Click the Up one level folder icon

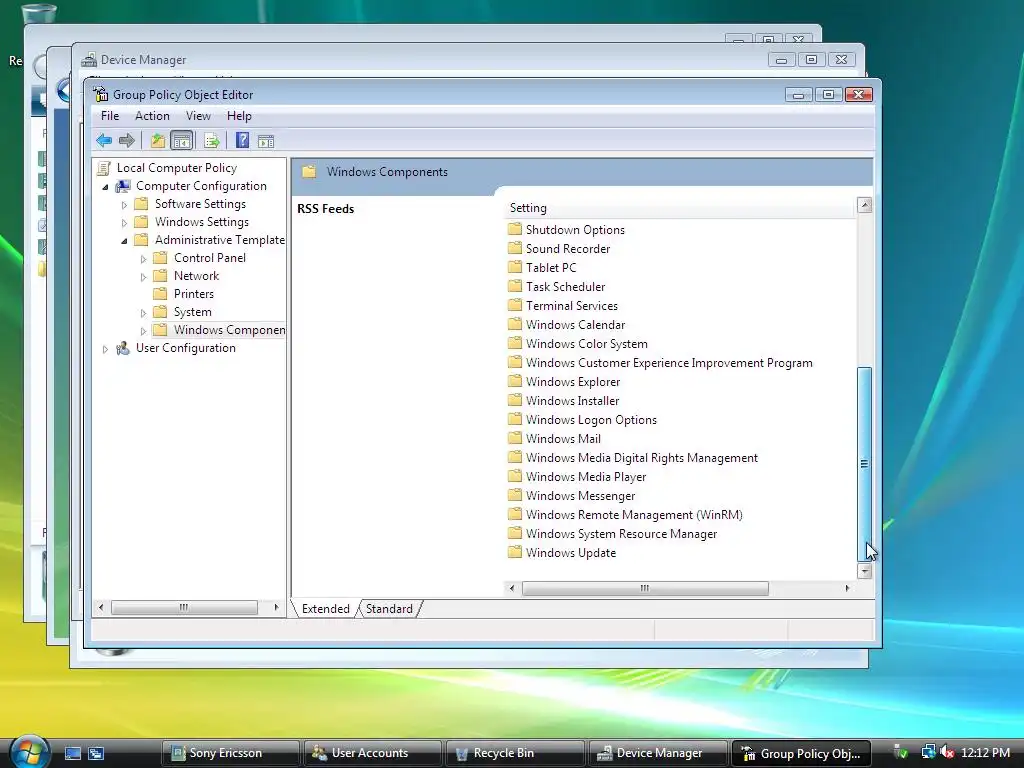click(x=157, y=140)
